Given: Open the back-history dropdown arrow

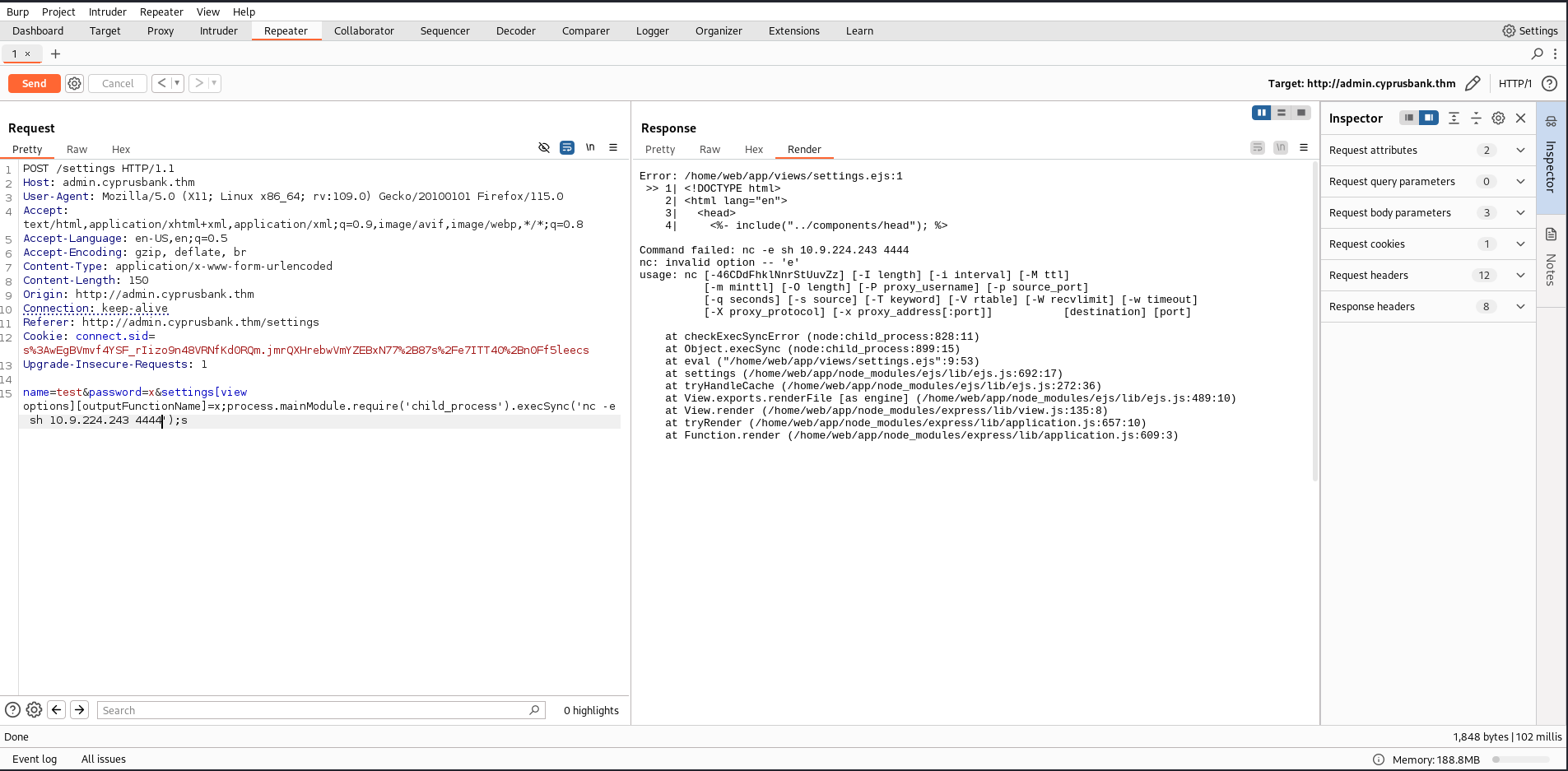Looking at the screenshot, I should 177,83.
